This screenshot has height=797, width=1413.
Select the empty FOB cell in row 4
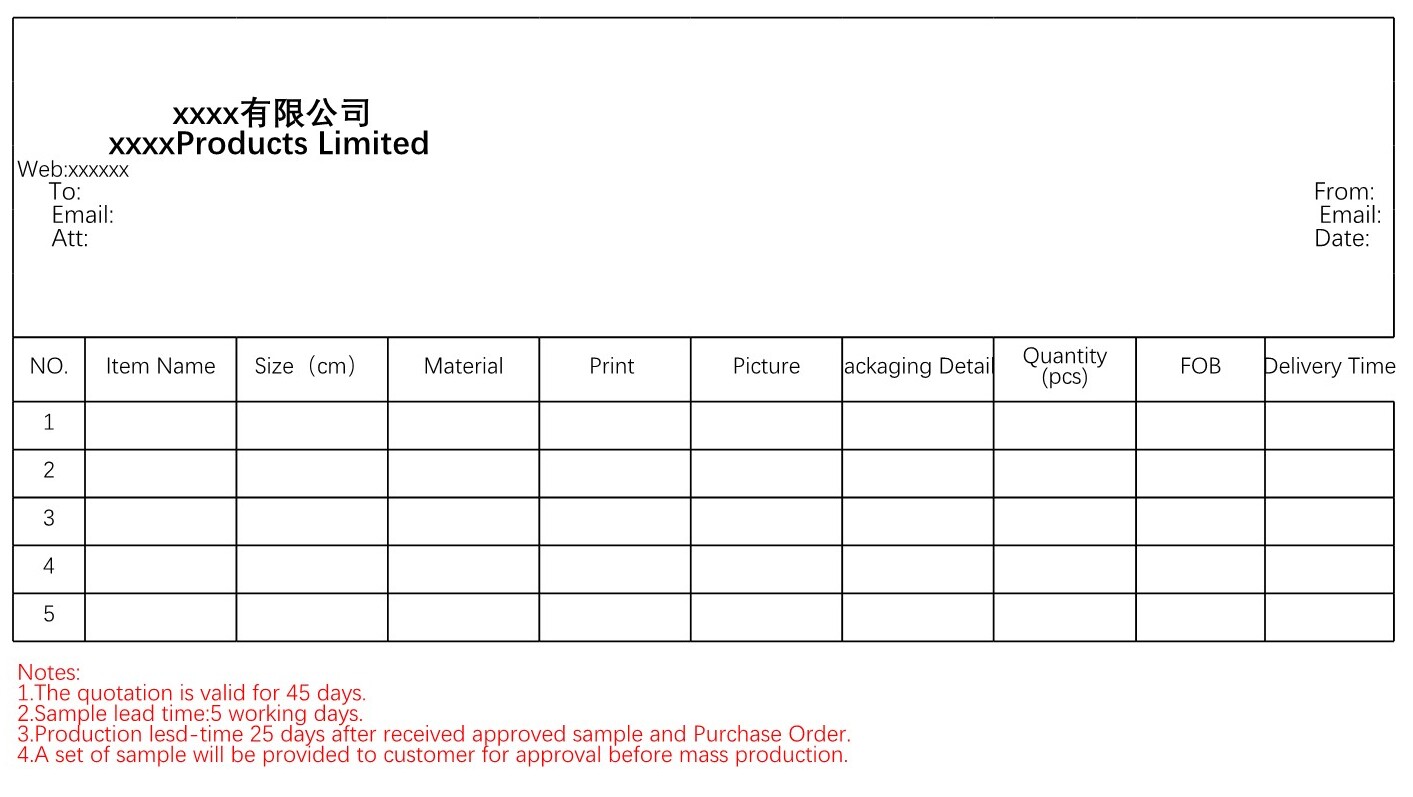point(1200,568)
